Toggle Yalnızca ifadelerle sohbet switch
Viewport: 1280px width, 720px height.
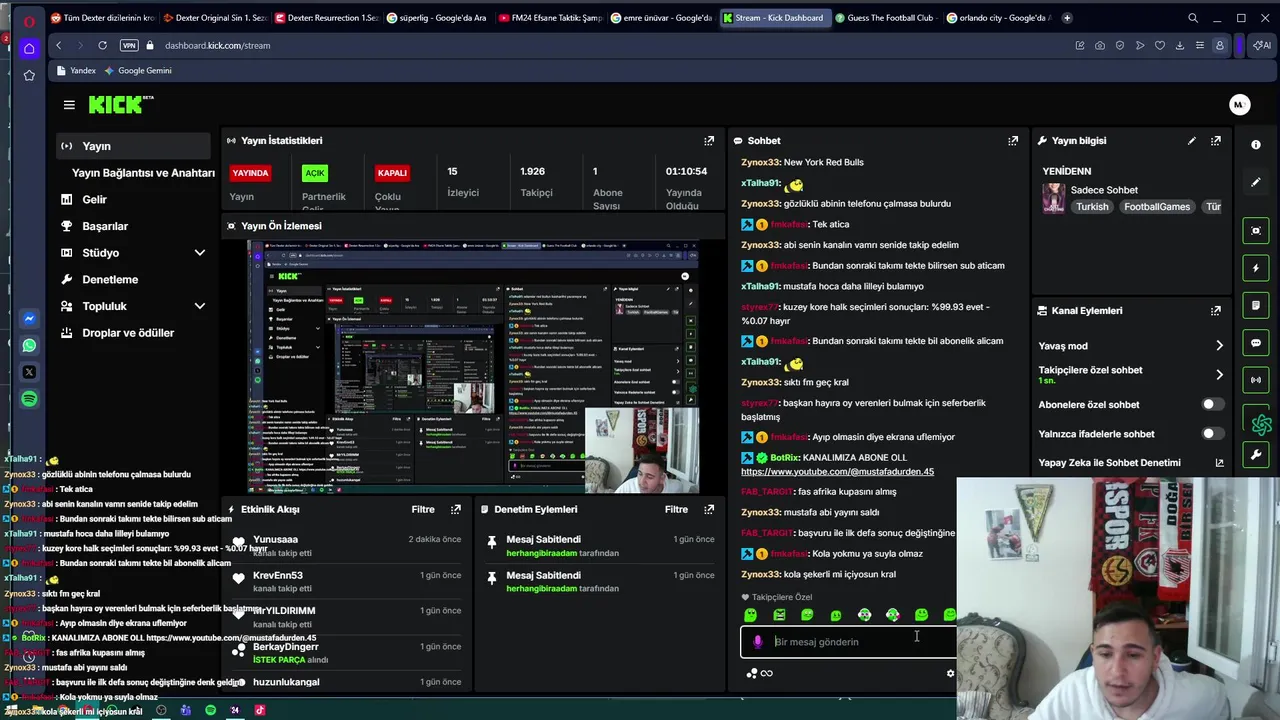[x=1211, y=434]
